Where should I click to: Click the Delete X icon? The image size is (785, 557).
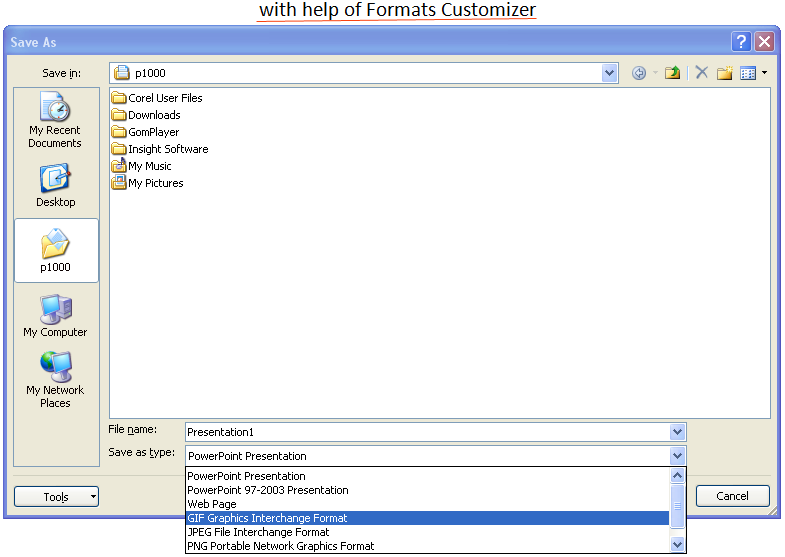click(702, 73)
